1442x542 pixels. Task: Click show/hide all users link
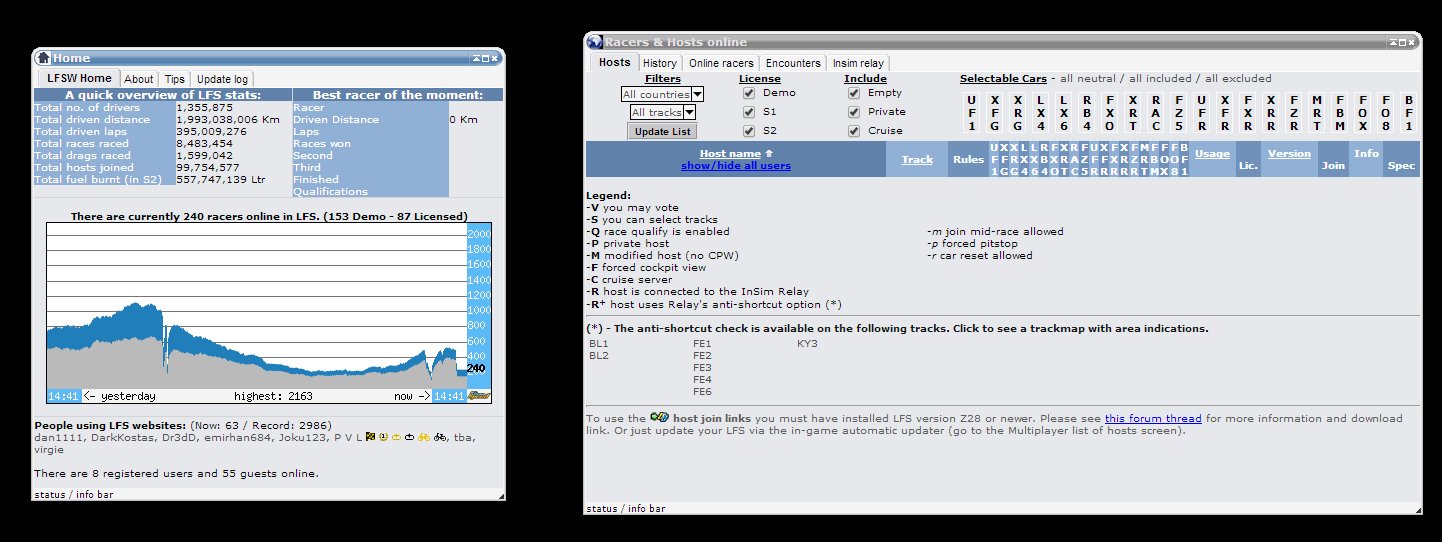click(736, 166)
